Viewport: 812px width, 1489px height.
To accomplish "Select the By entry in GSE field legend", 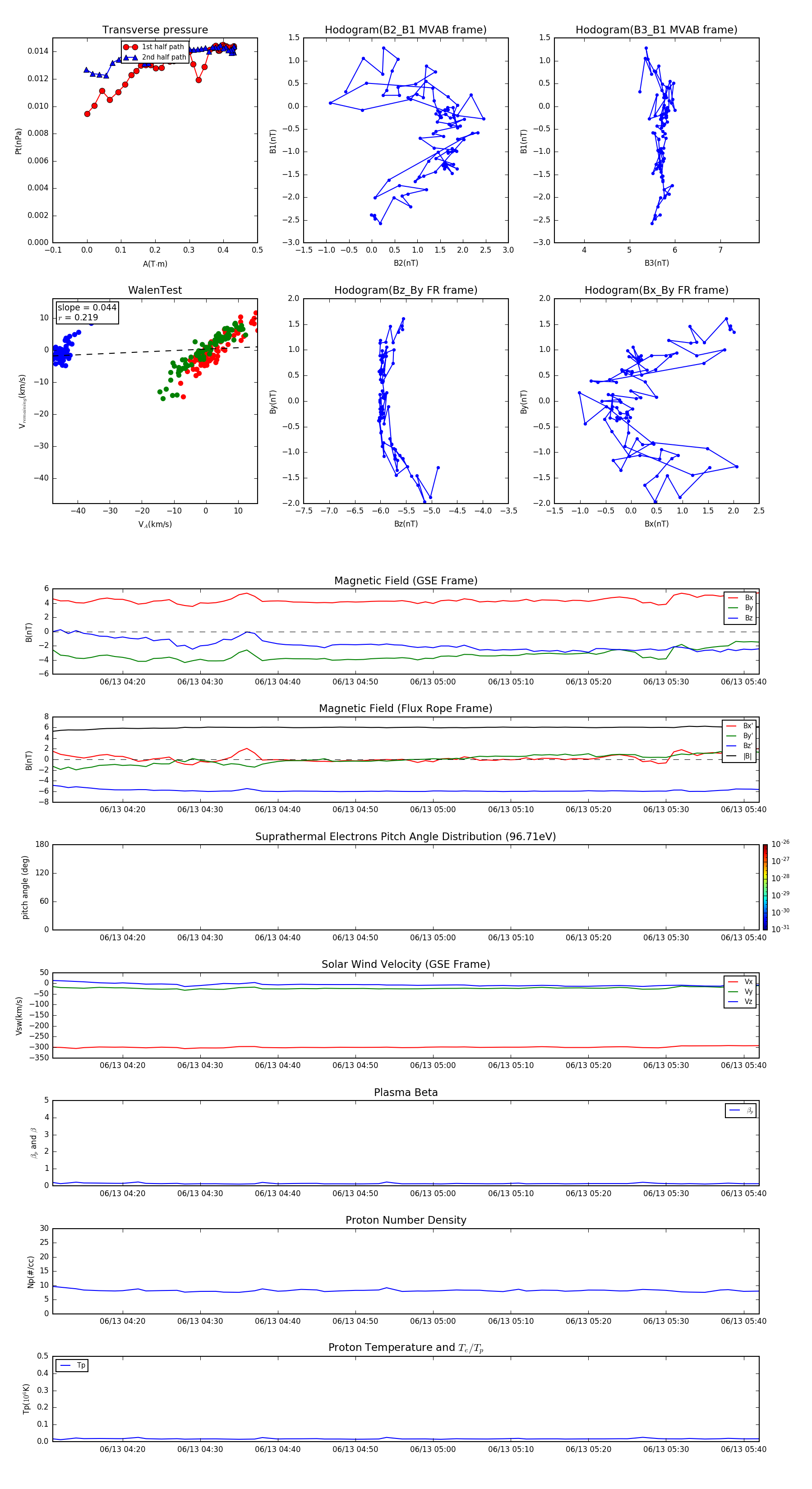I will coord(740,607).
